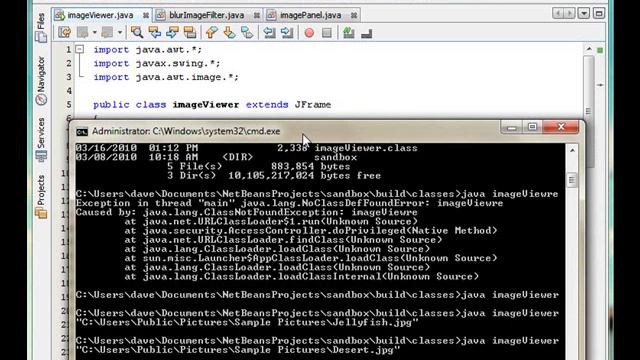Viewport: 640px width, 360px height.
Task: Click line 'import java.awt.image.*;'
Action: [x=166, y=77]
